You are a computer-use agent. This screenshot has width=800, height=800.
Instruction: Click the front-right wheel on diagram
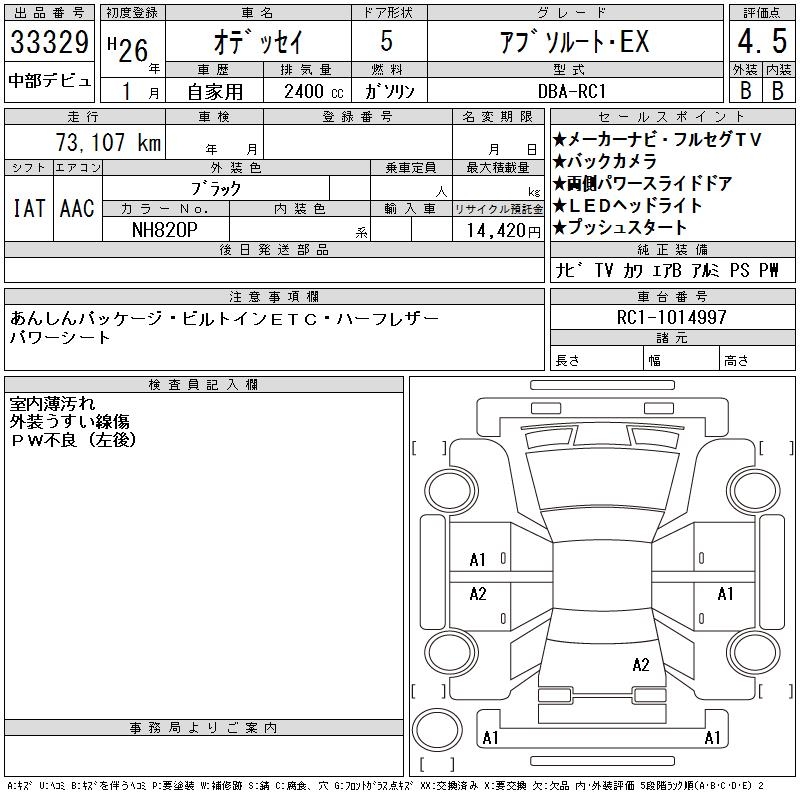(x=754, y=490)
